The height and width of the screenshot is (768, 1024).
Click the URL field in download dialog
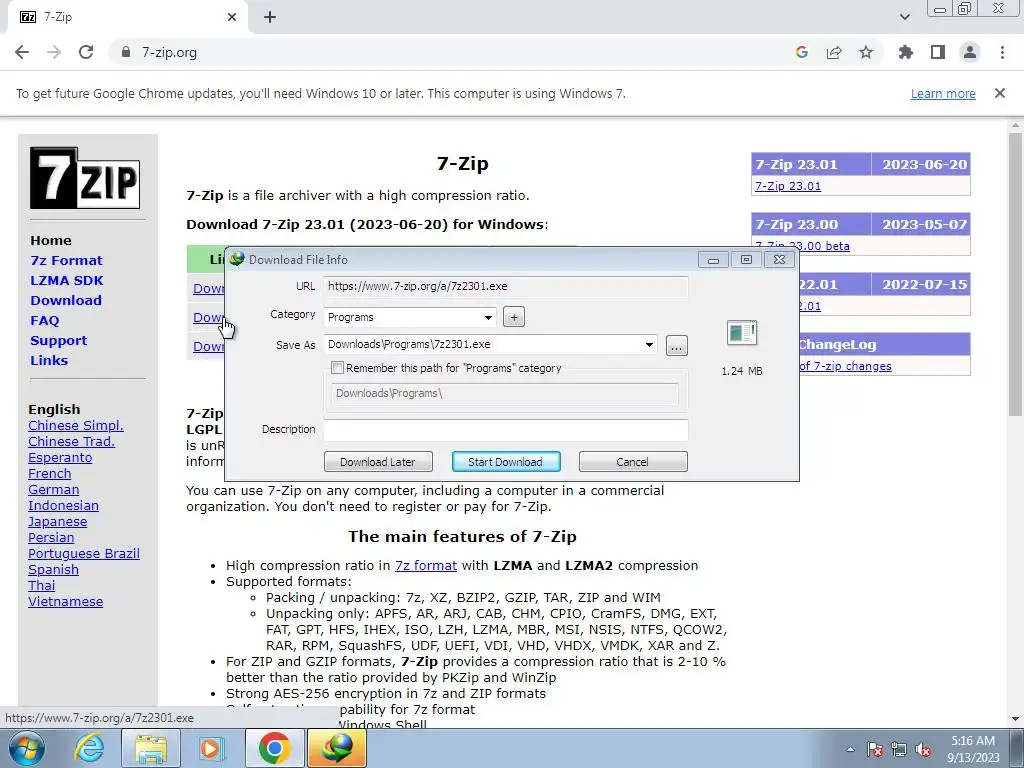click(505, 286)
